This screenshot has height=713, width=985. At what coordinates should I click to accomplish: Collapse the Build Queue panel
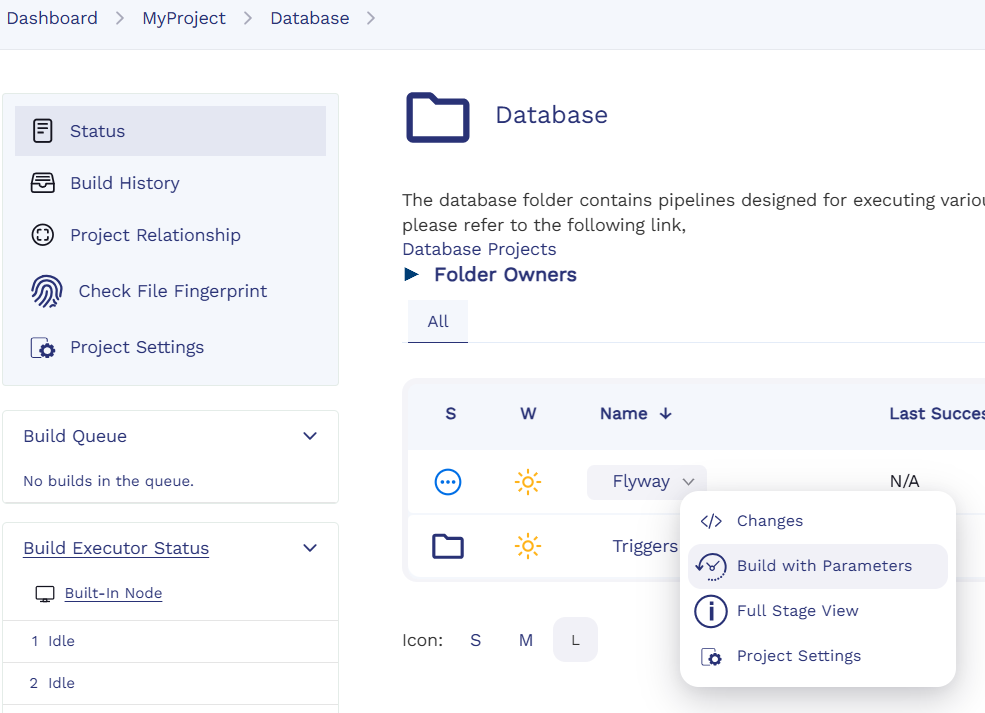[x=310, y=436]
